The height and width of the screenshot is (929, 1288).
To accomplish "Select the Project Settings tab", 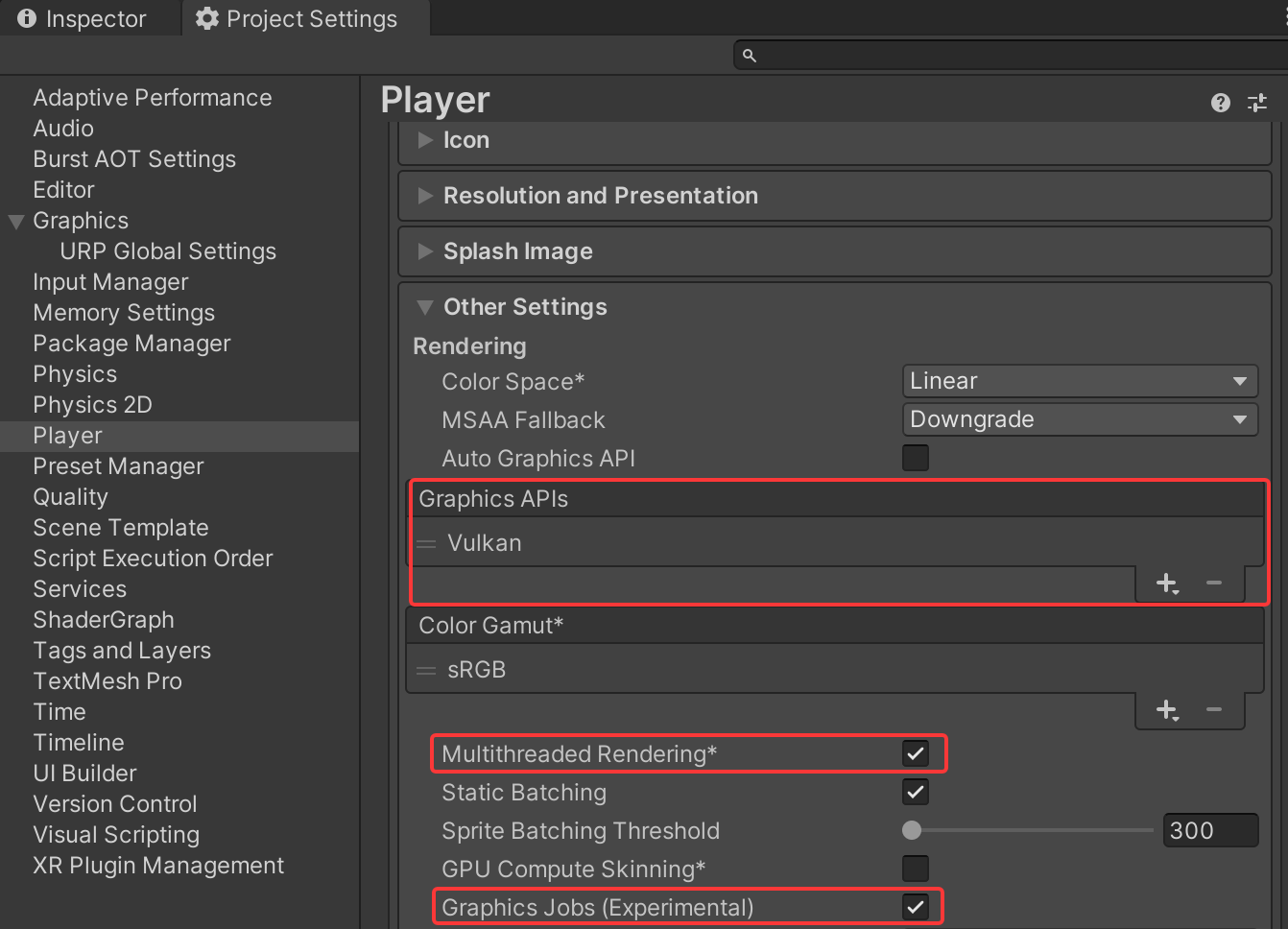I will [297, 19].
